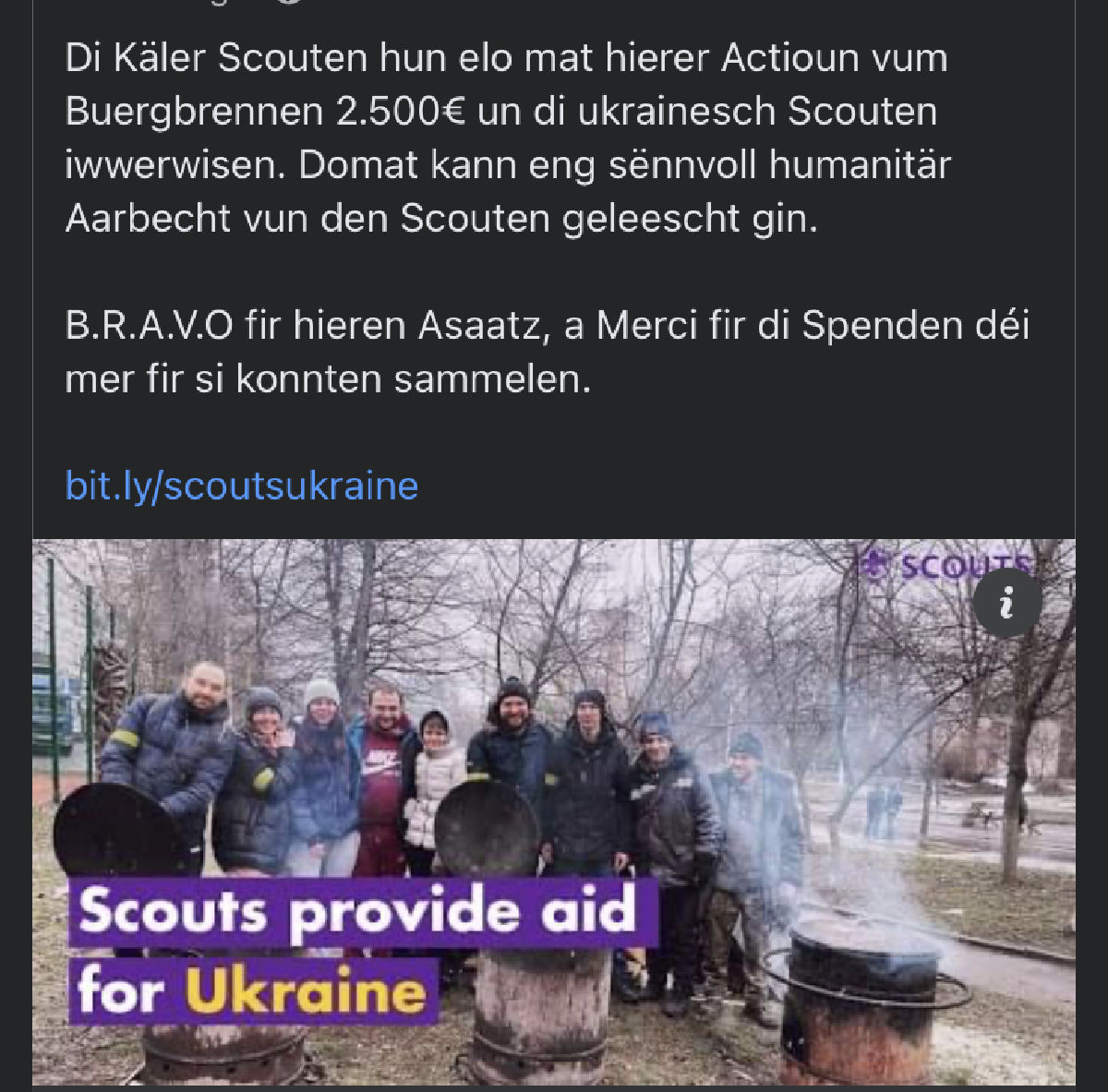Open the bit.ly/scoutsukraine link
1108x1092 pixels.
point(242,486)
